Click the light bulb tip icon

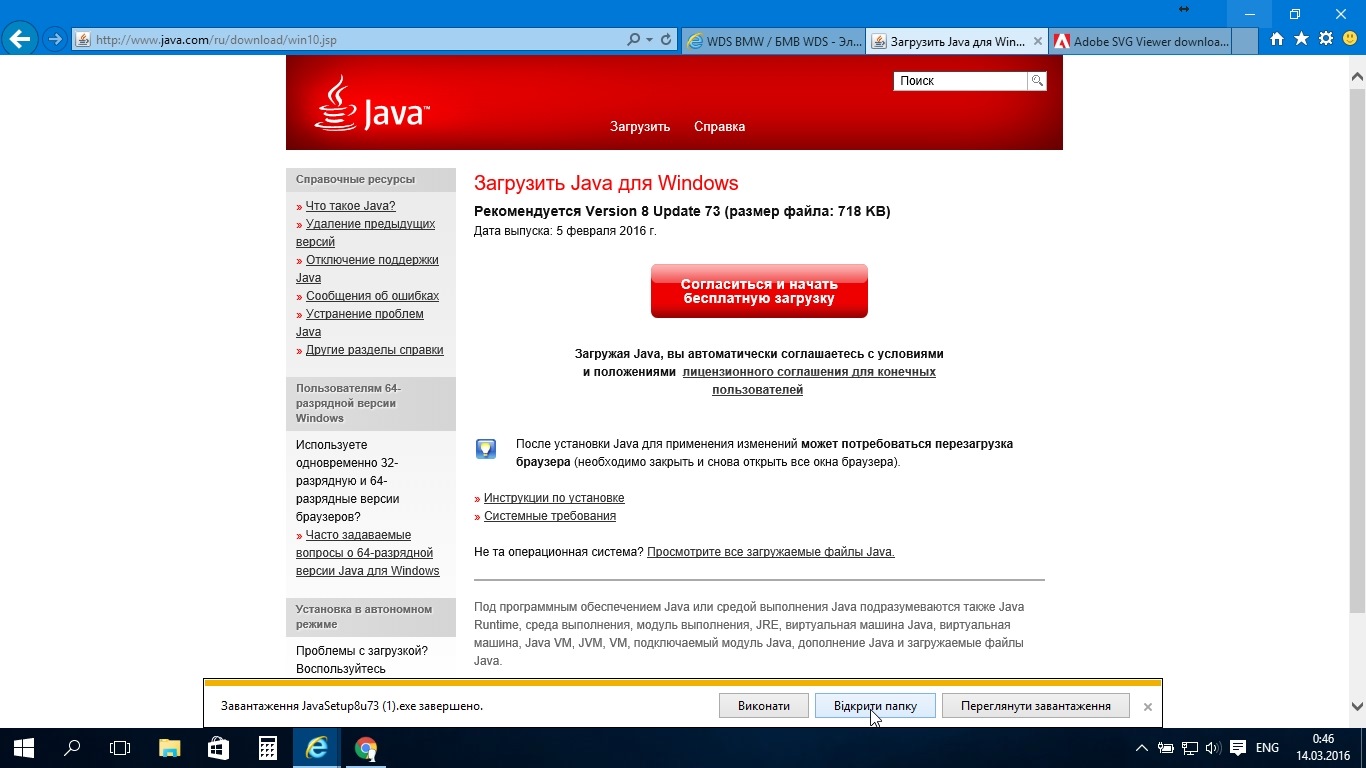486,448
